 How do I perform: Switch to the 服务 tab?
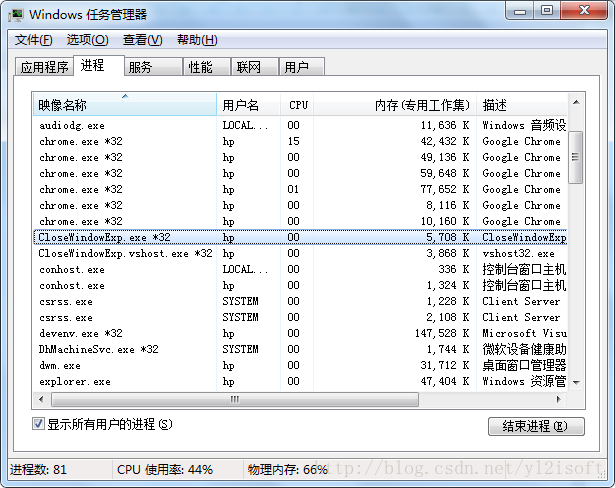[153, 67]
